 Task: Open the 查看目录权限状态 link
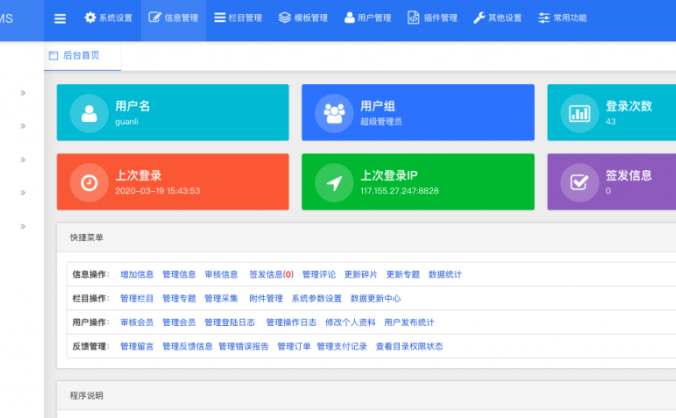point(409,346)
